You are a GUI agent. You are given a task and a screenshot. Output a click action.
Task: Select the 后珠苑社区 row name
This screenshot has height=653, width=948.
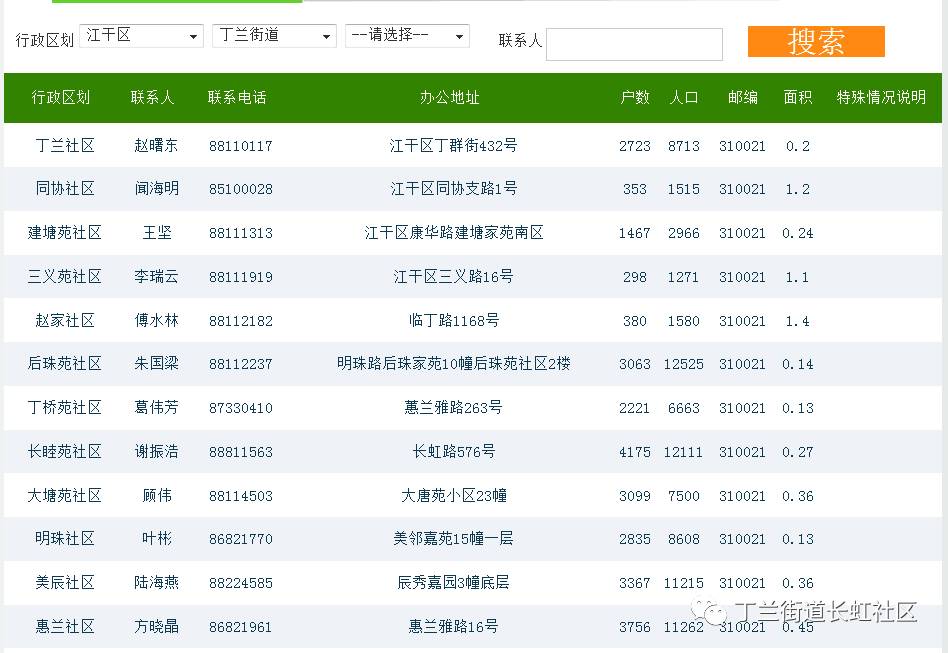coord(65,363)
